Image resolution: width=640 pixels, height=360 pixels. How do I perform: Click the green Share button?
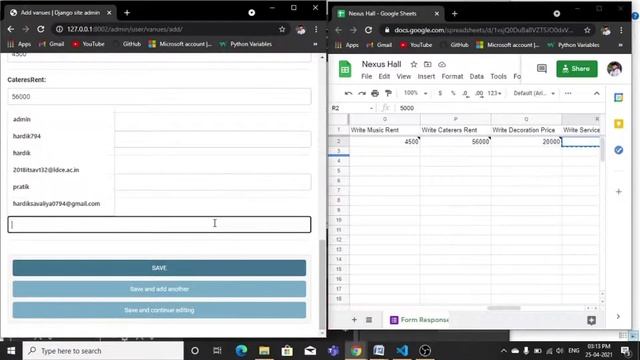click(577, 69)
